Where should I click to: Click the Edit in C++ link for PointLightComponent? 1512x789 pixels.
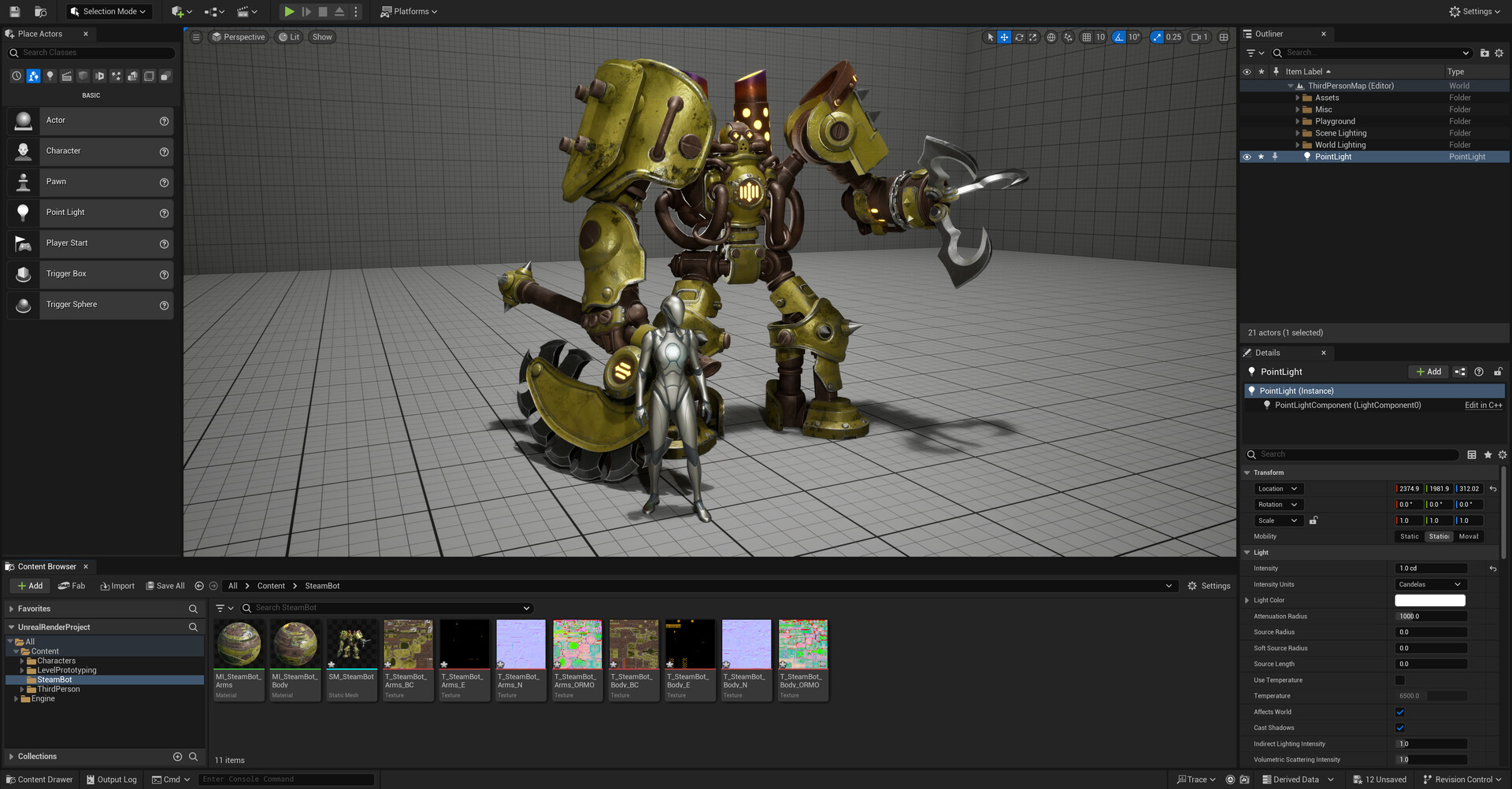click(x=1483, y=406)
